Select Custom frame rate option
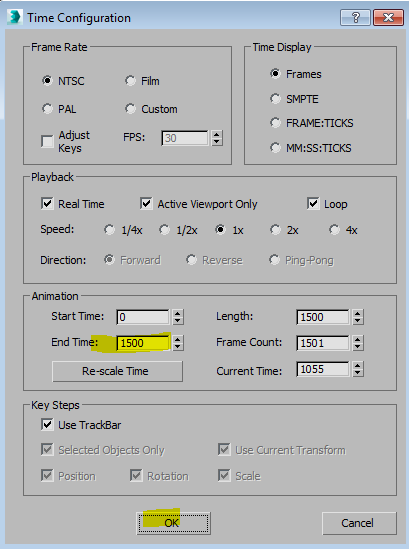 130,109
